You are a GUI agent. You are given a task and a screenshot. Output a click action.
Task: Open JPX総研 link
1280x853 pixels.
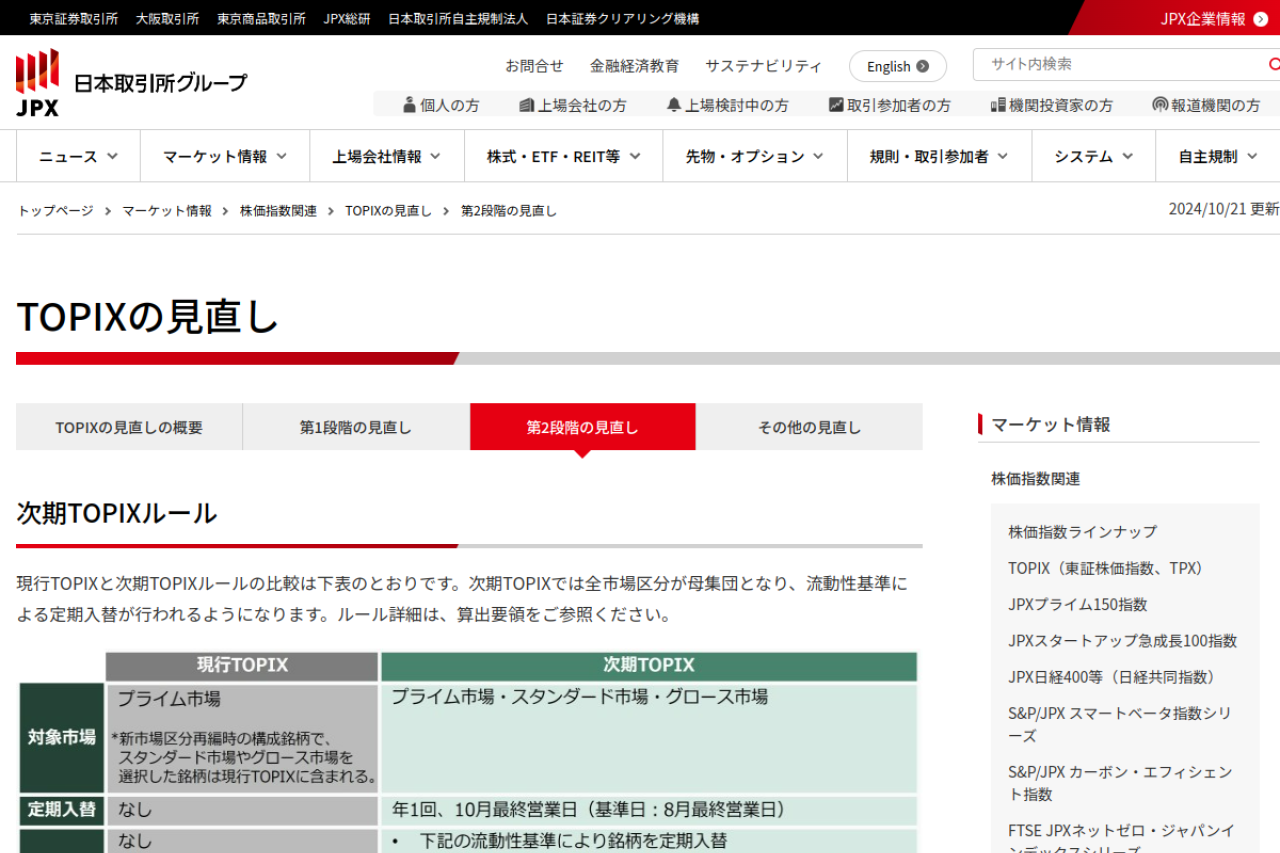[x=347, y=19]
